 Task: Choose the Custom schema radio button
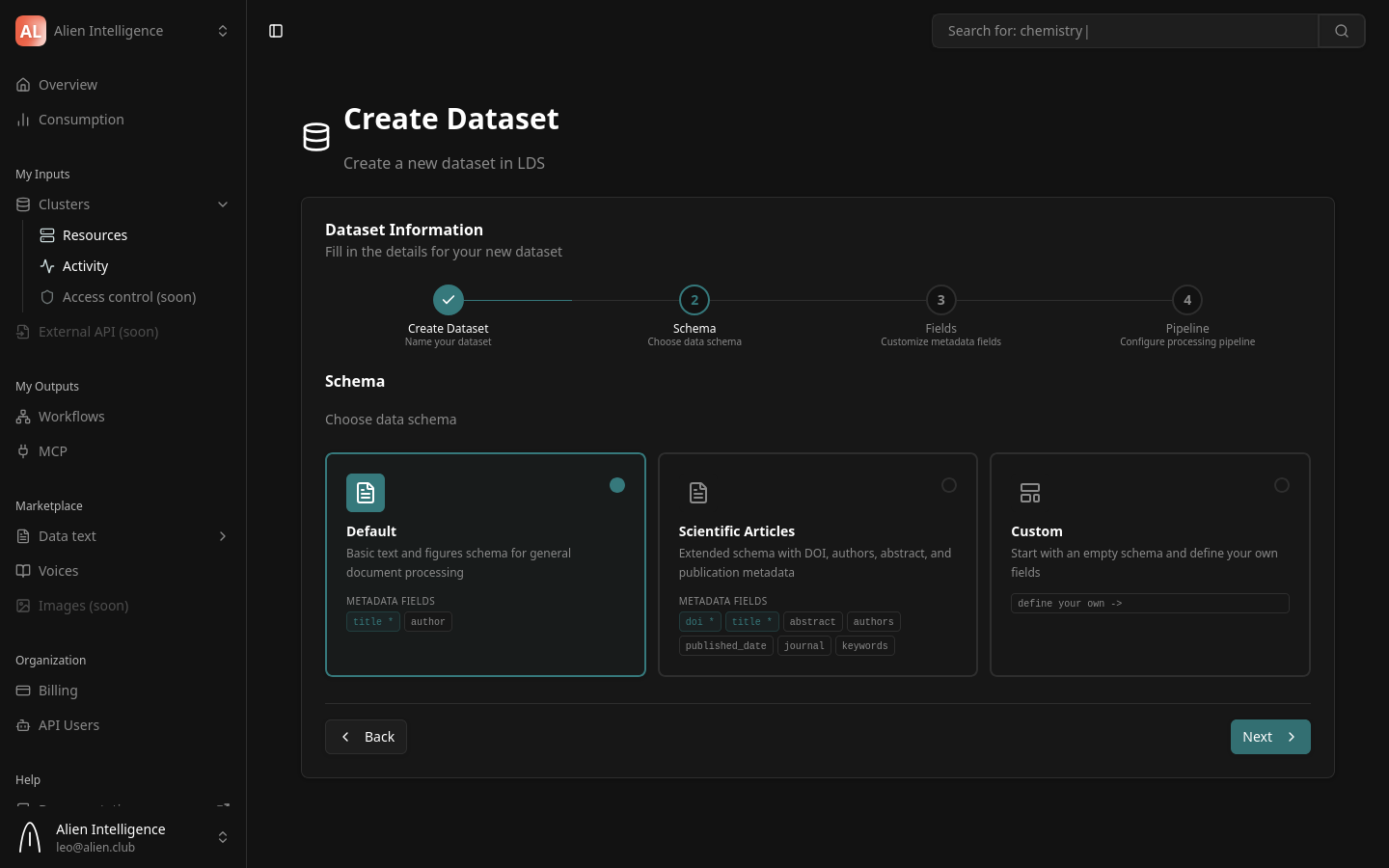(1282, 485)
